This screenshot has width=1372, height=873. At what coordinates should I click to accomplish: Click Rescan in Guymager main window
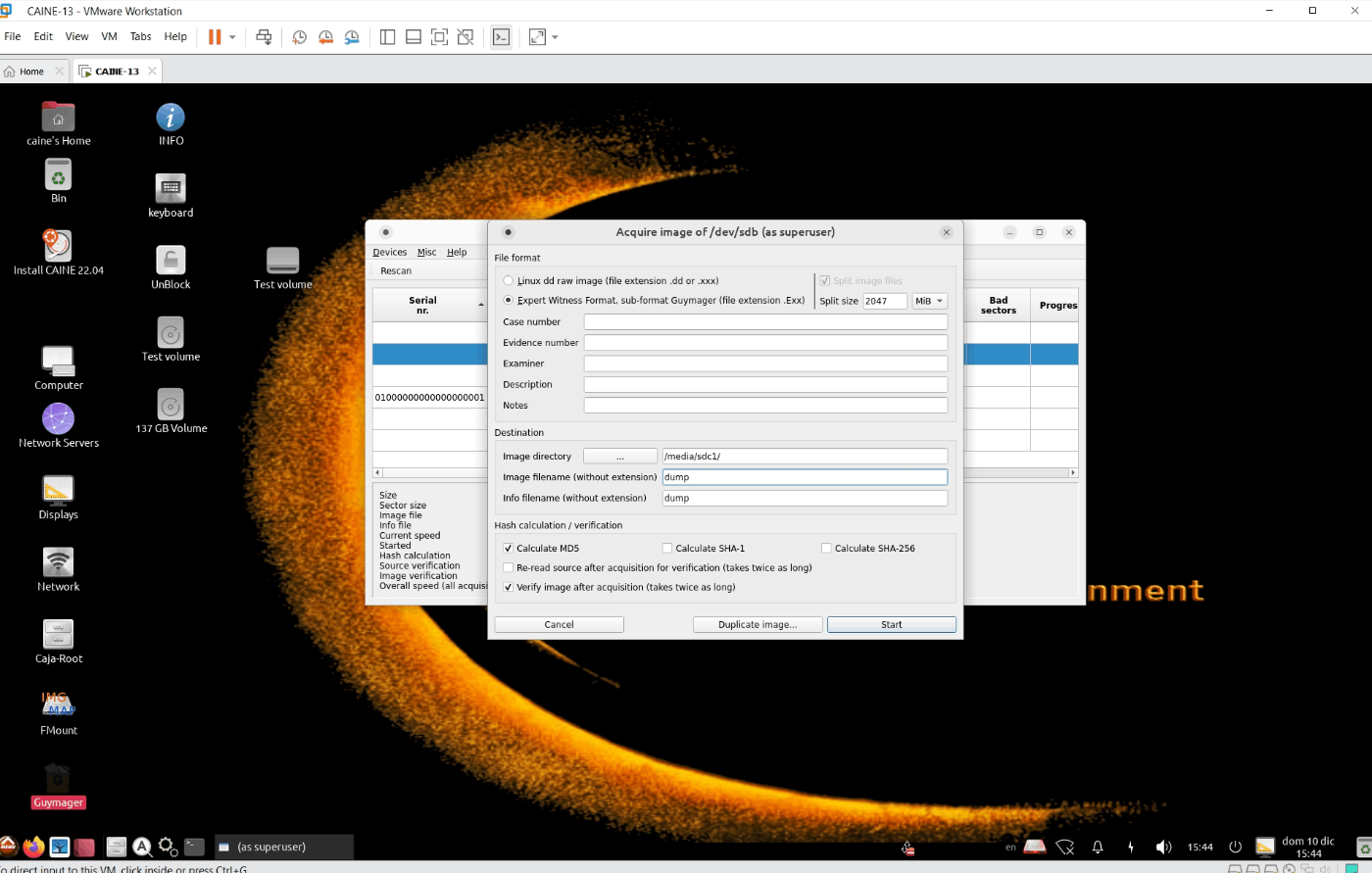pos(396,270)
